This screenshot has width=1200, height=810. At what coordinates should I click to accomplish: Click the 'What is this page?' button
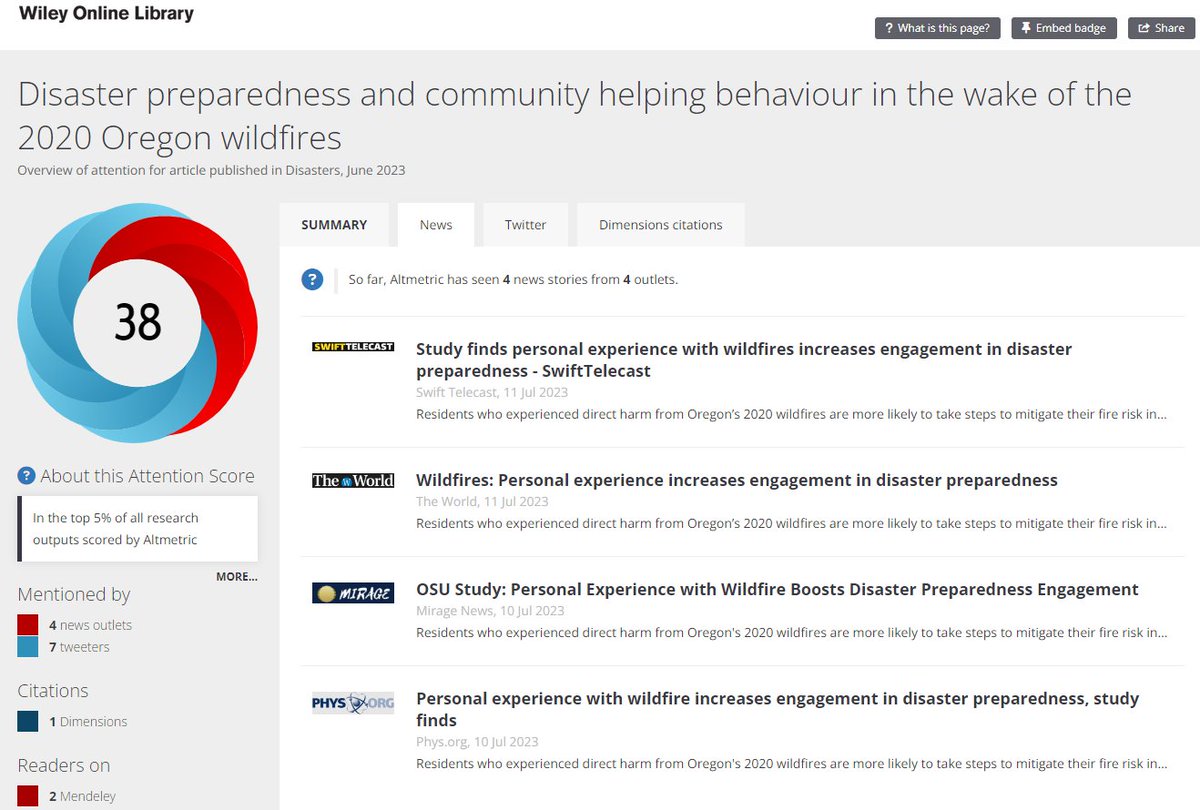pos(938,28)
